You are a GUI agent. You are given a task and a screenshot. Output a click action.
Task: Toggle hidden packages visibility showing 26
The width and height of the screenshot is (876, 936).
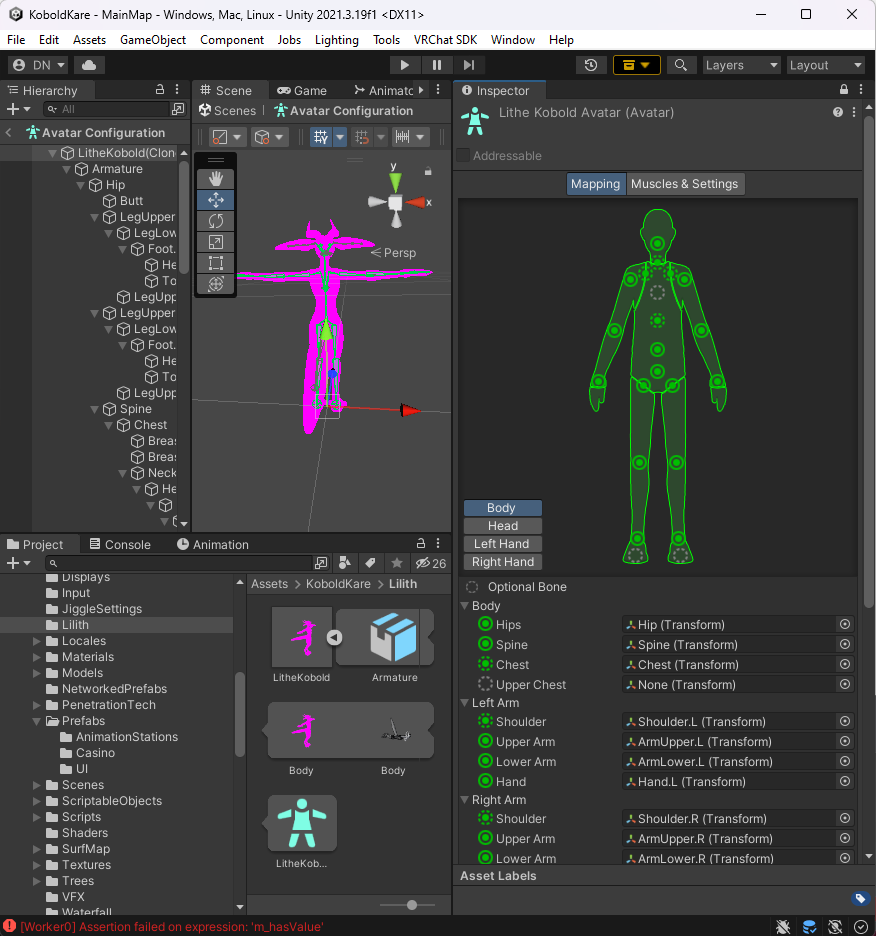[431, 563]
